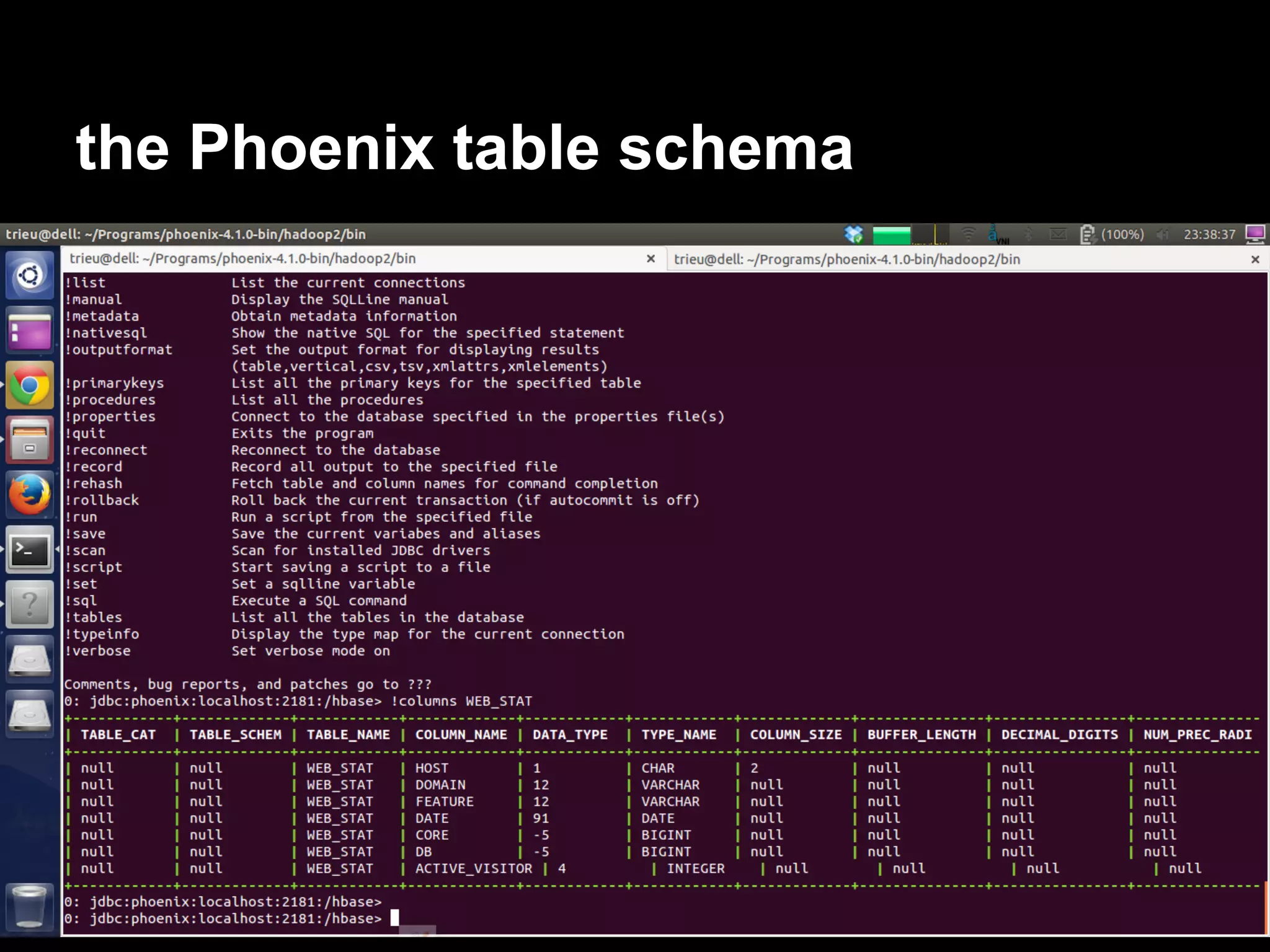The width and height of the screenshot is (1270, 952).
Task: Open the clock showing 23:38:37
Action: (x=1209, y=234)
